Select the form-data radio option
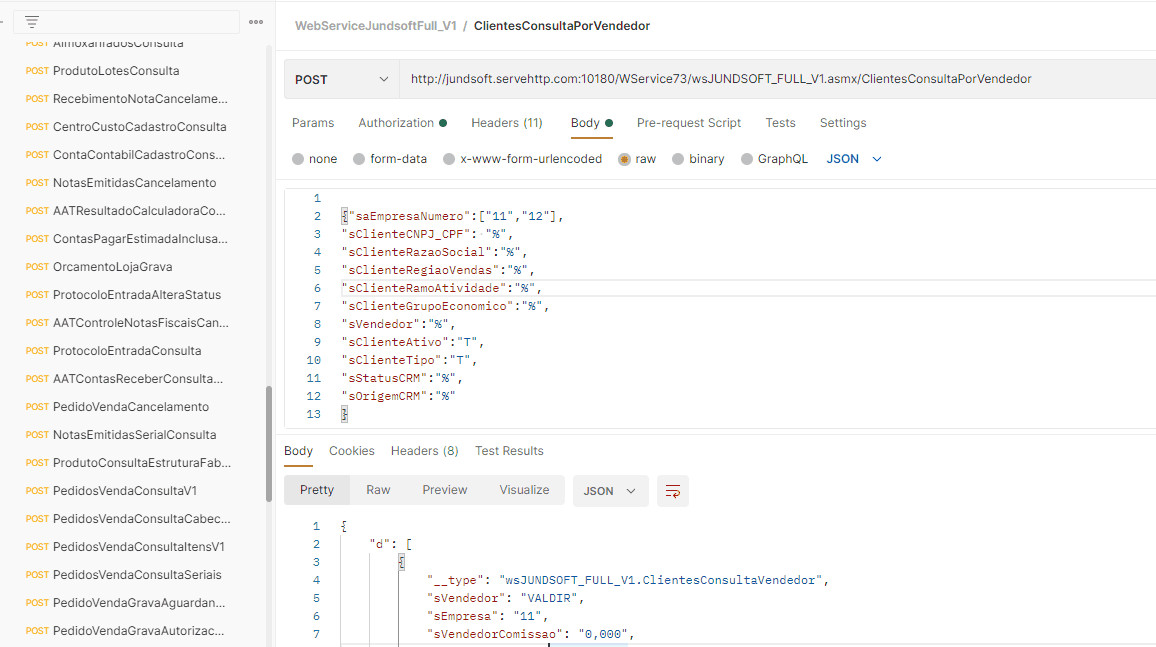This screenshot has width=1156, height=647. [x=359, y=159]
